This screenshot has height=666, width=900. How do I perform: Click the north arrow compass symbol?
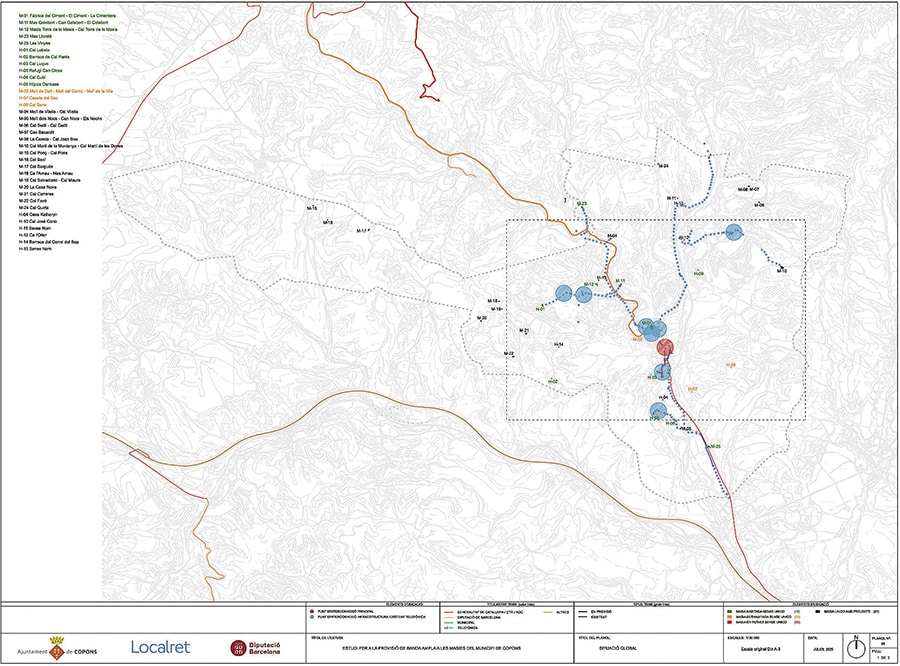pos(855,643)
